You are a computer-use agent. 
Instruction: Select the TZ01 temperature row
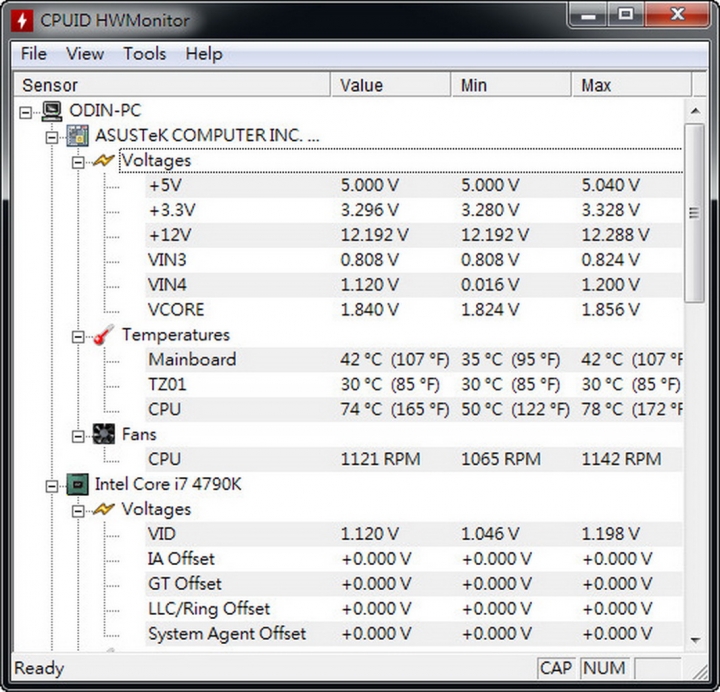point(413,384)
